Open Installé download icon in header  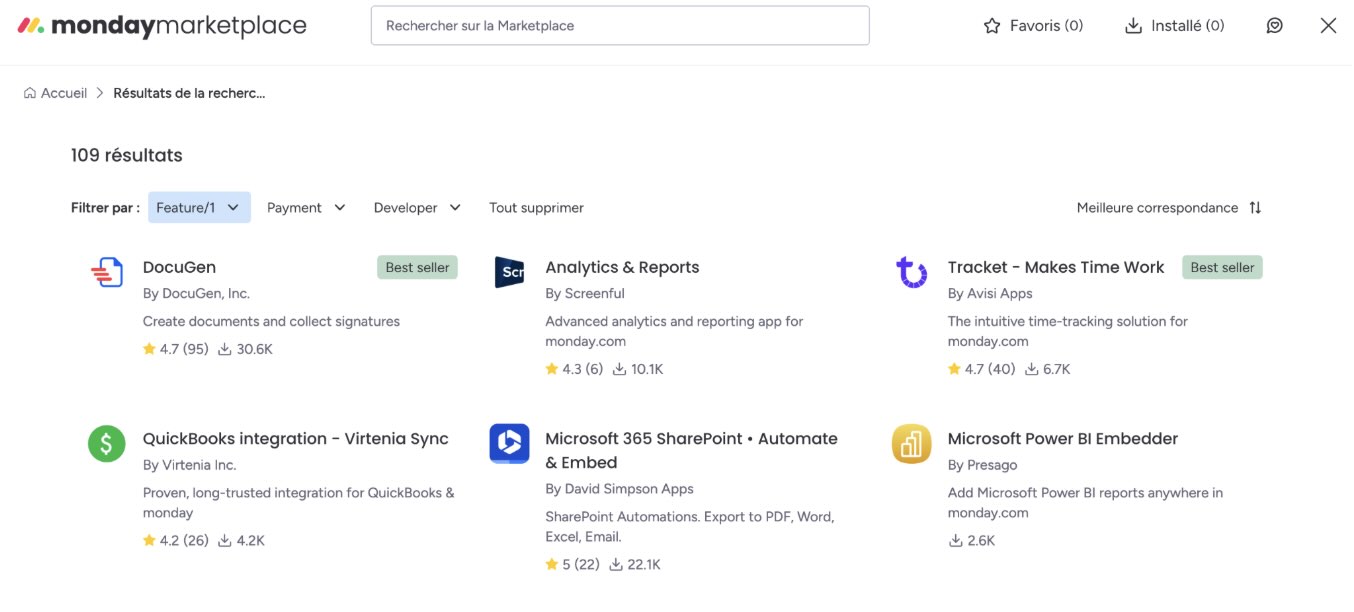coord(1133,26)
